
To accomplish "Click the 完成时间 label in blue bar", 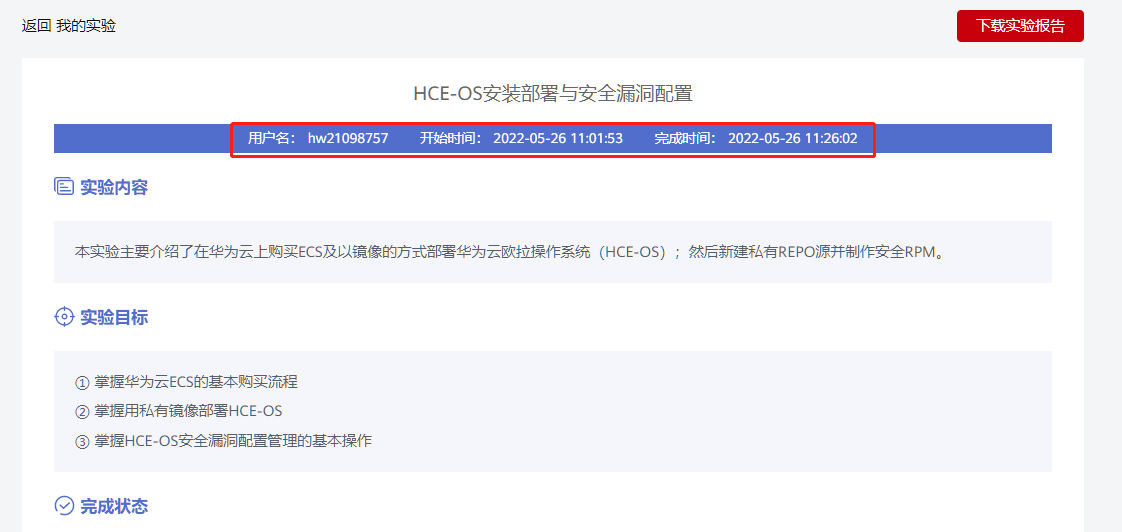I will click(x=686, y=138).
